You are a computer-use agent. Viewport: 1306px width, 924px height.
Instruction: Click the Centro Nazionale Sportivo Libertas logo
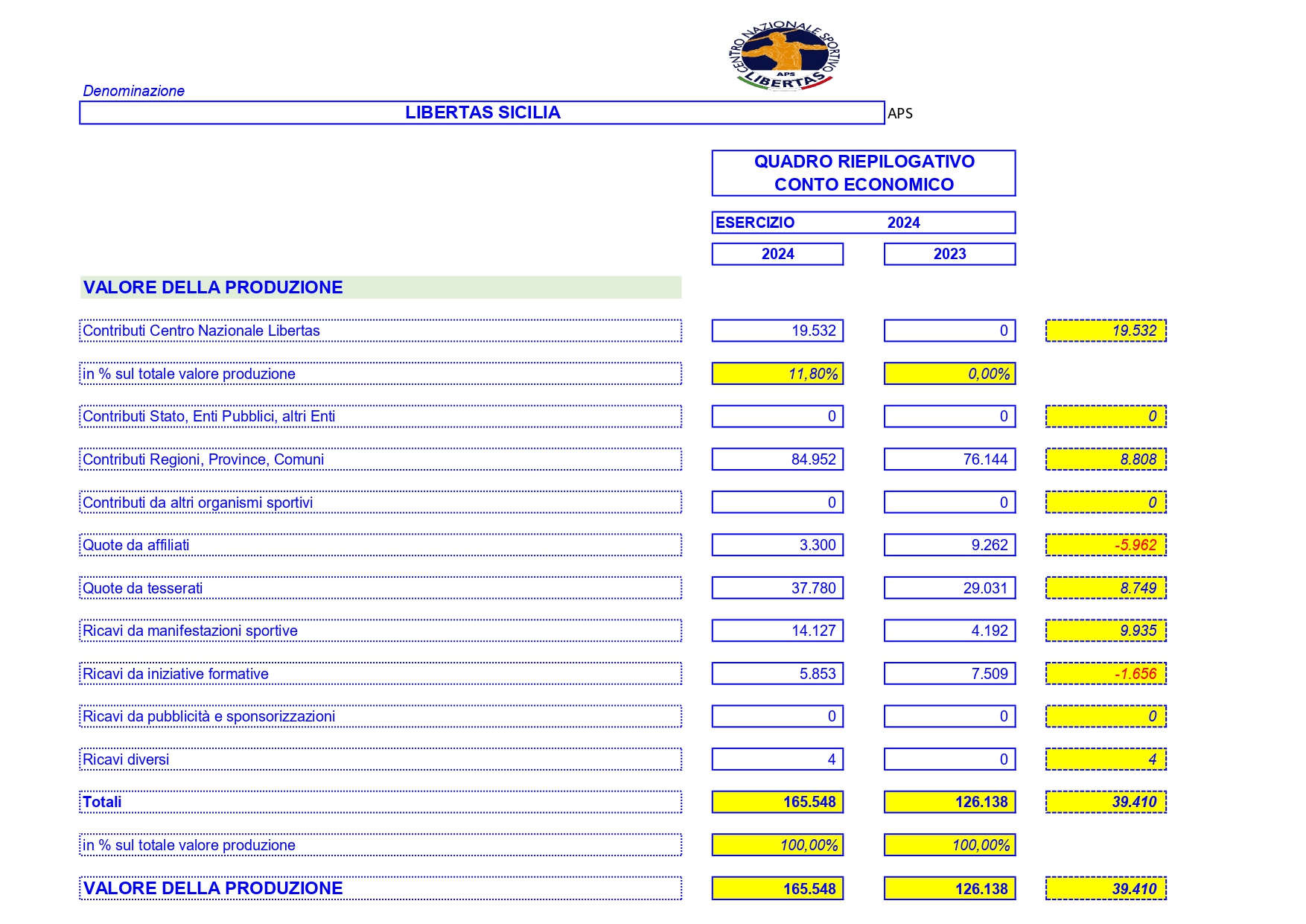[x=785, y=55]
